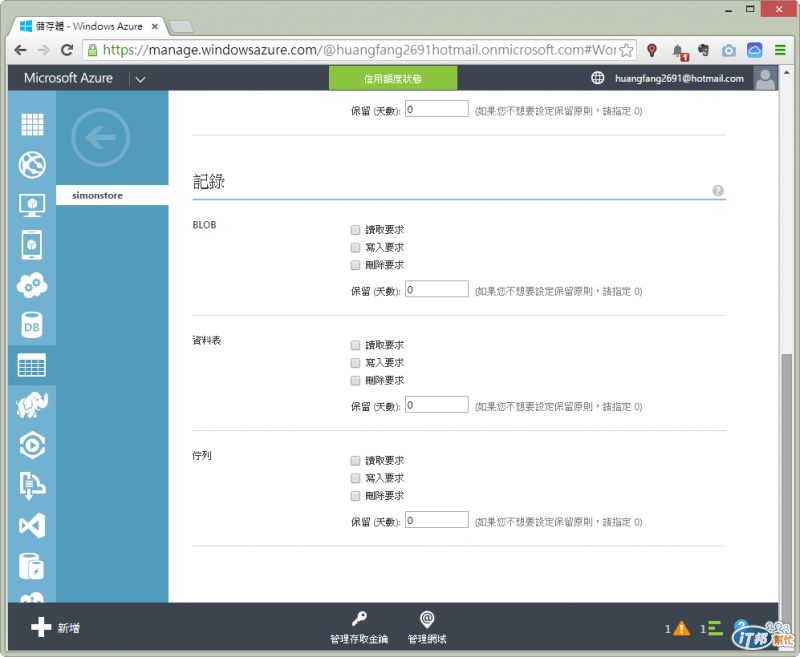Check 佇列 讀取要求 checkbox
This screenshot has width=800, height=657.
[356, 461]
